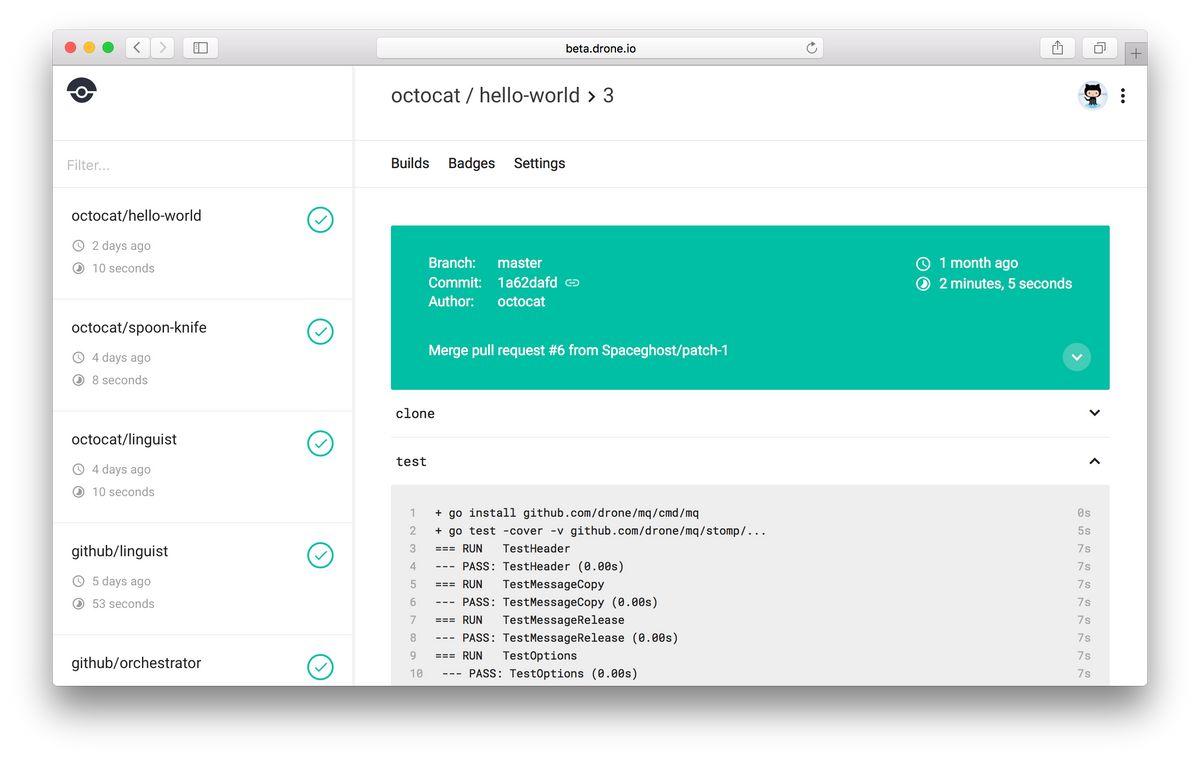The height and width of the screenshot is (761, 1200).
Task: Click the success checkmark for octocat/hello-world
Action: pyautogui.click(x=320, y=220)
